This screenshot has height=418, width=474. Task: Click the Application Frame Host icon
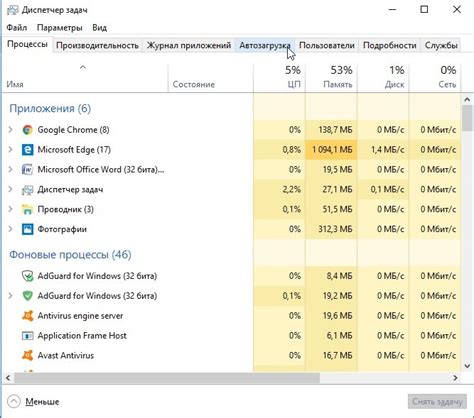27,336
